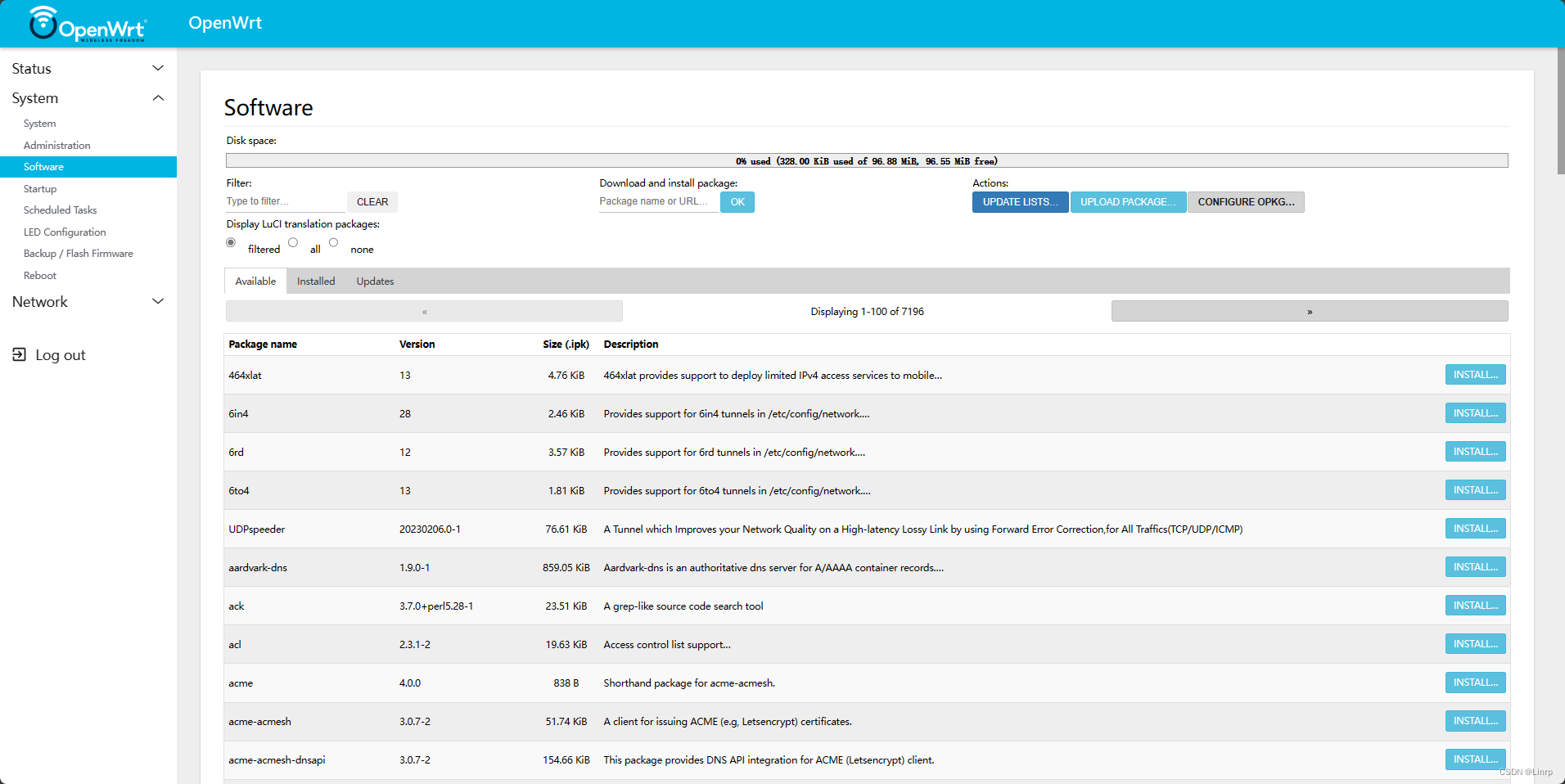
Task: Open LED Configuration page
Action: (x=65, y=232)
